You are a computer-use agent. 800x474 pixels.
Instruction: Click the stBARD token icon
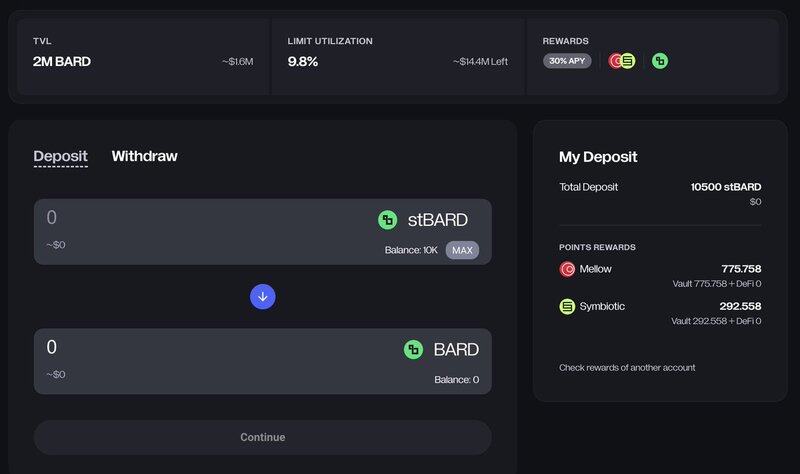click(x=388, y=220)
